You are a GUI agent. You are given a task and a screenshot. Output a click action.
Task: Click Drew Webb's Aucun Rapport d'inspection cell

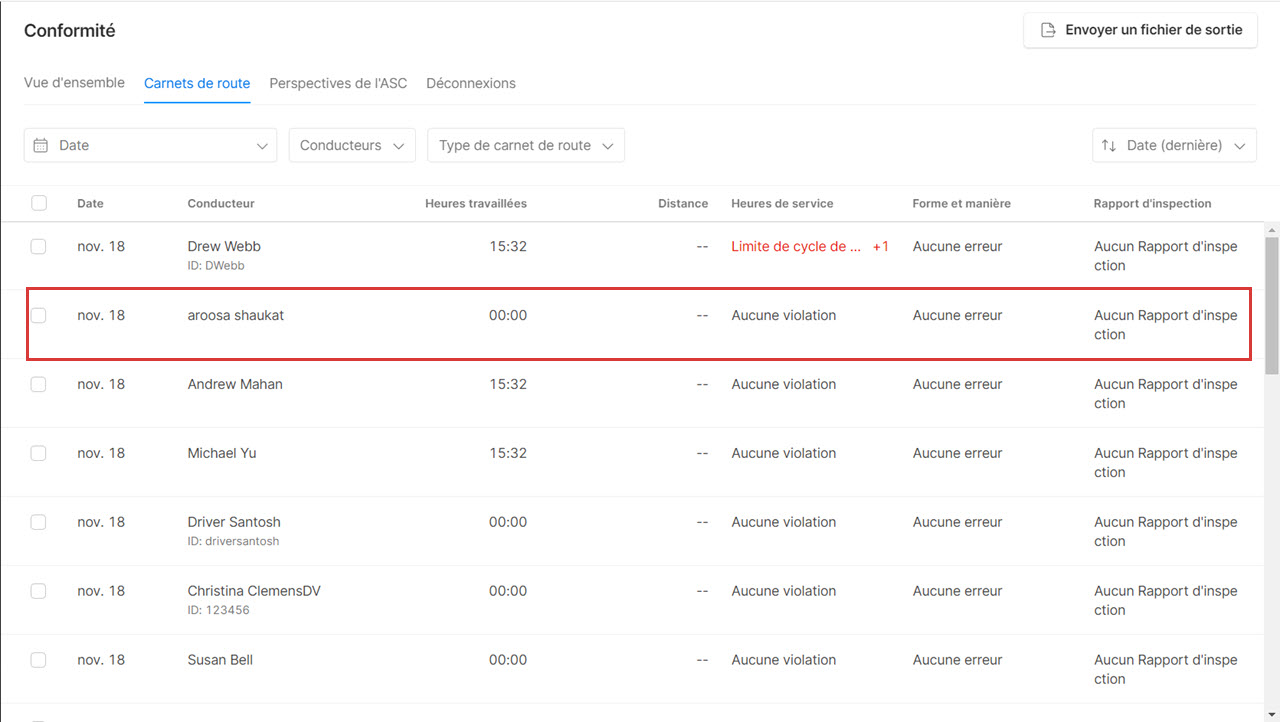[1166, 256]
